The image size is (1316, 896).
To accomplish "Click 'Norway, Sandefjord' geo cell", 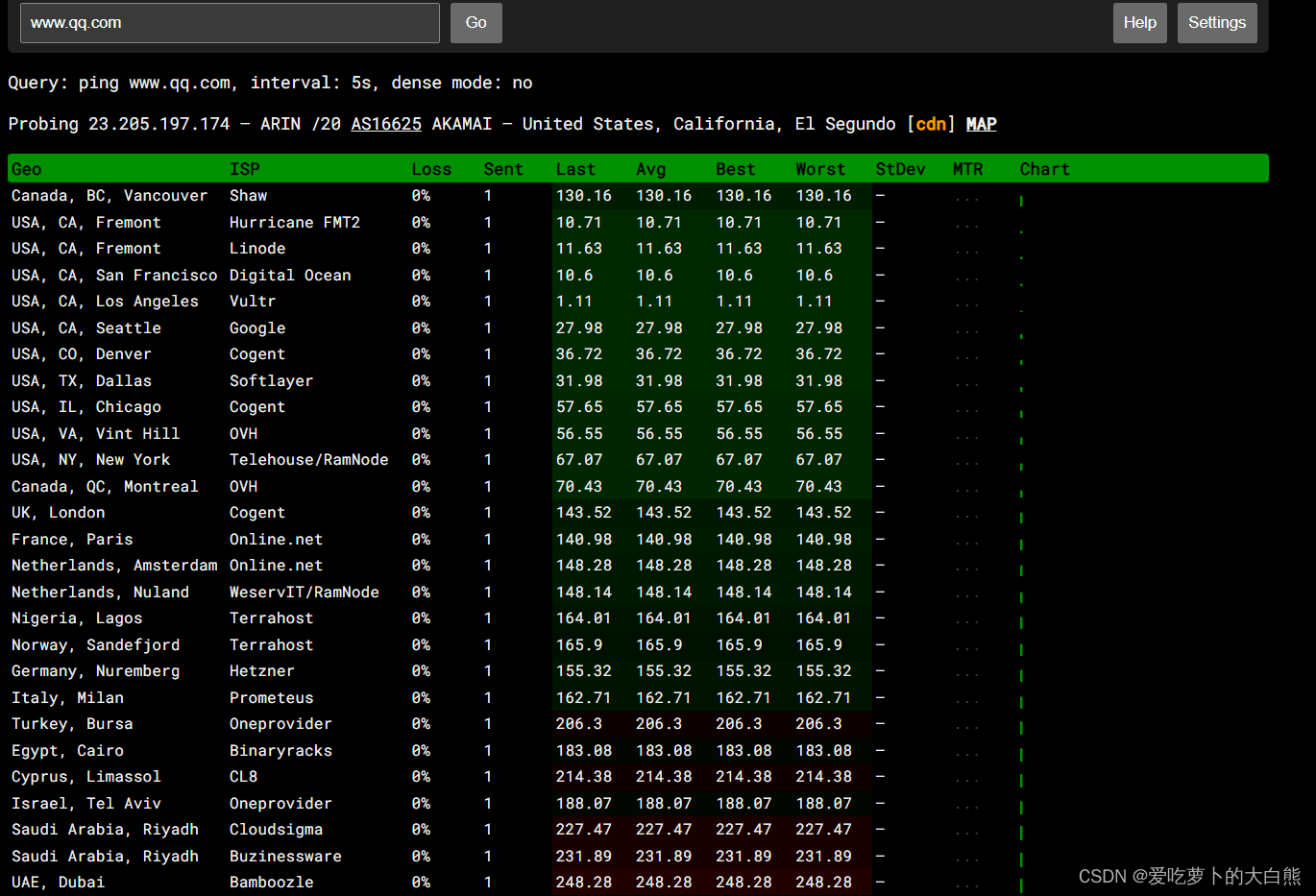I will [95, 645].
